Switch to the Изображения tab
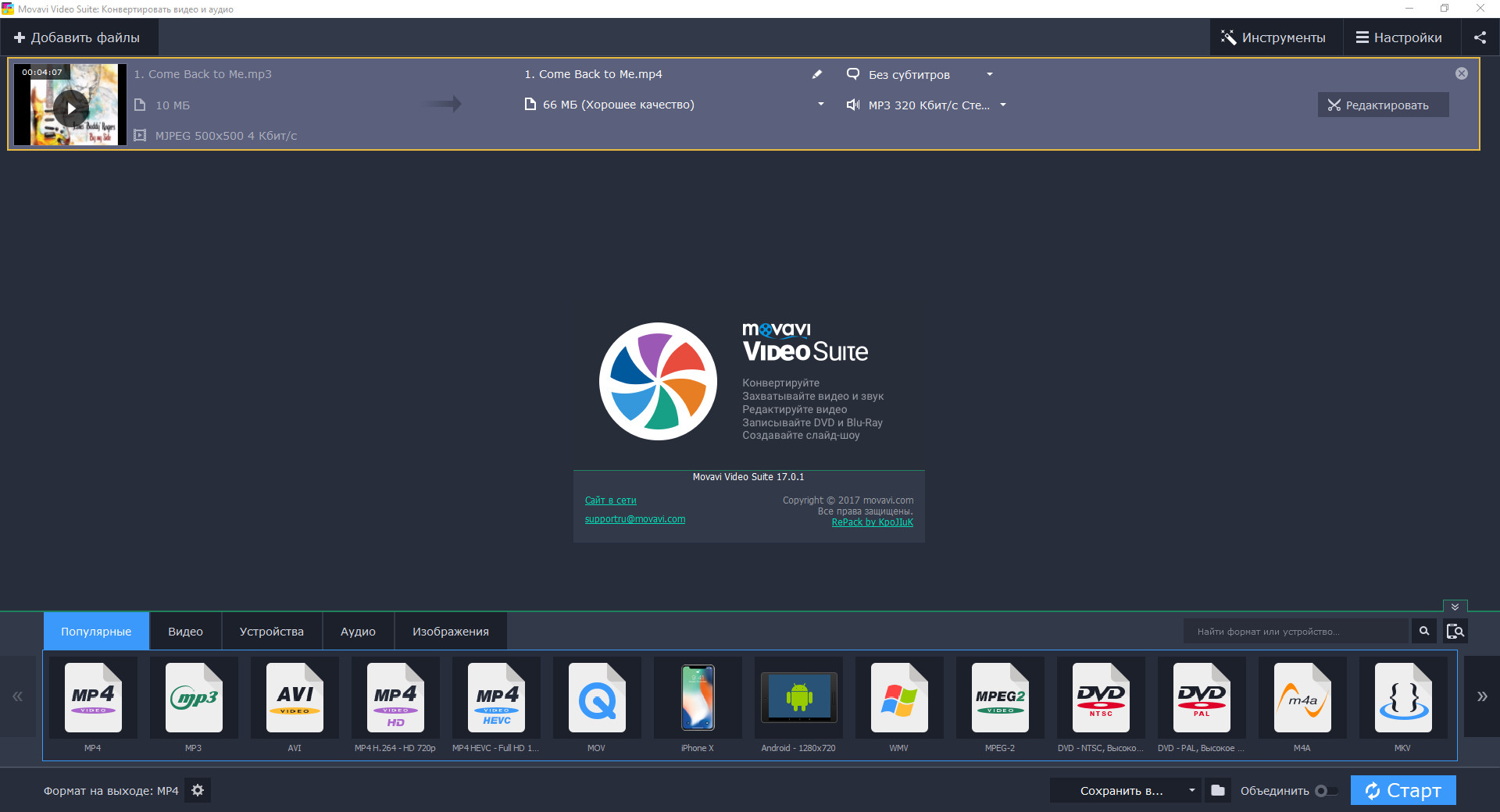 (x=451, y=631)
